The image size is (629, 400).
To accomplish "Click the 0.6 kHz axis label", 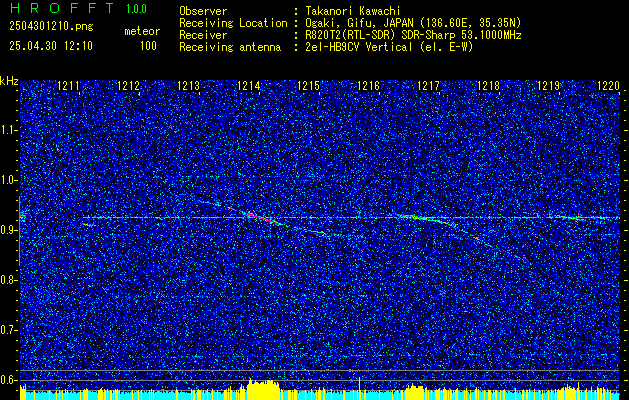I will 8,380.
